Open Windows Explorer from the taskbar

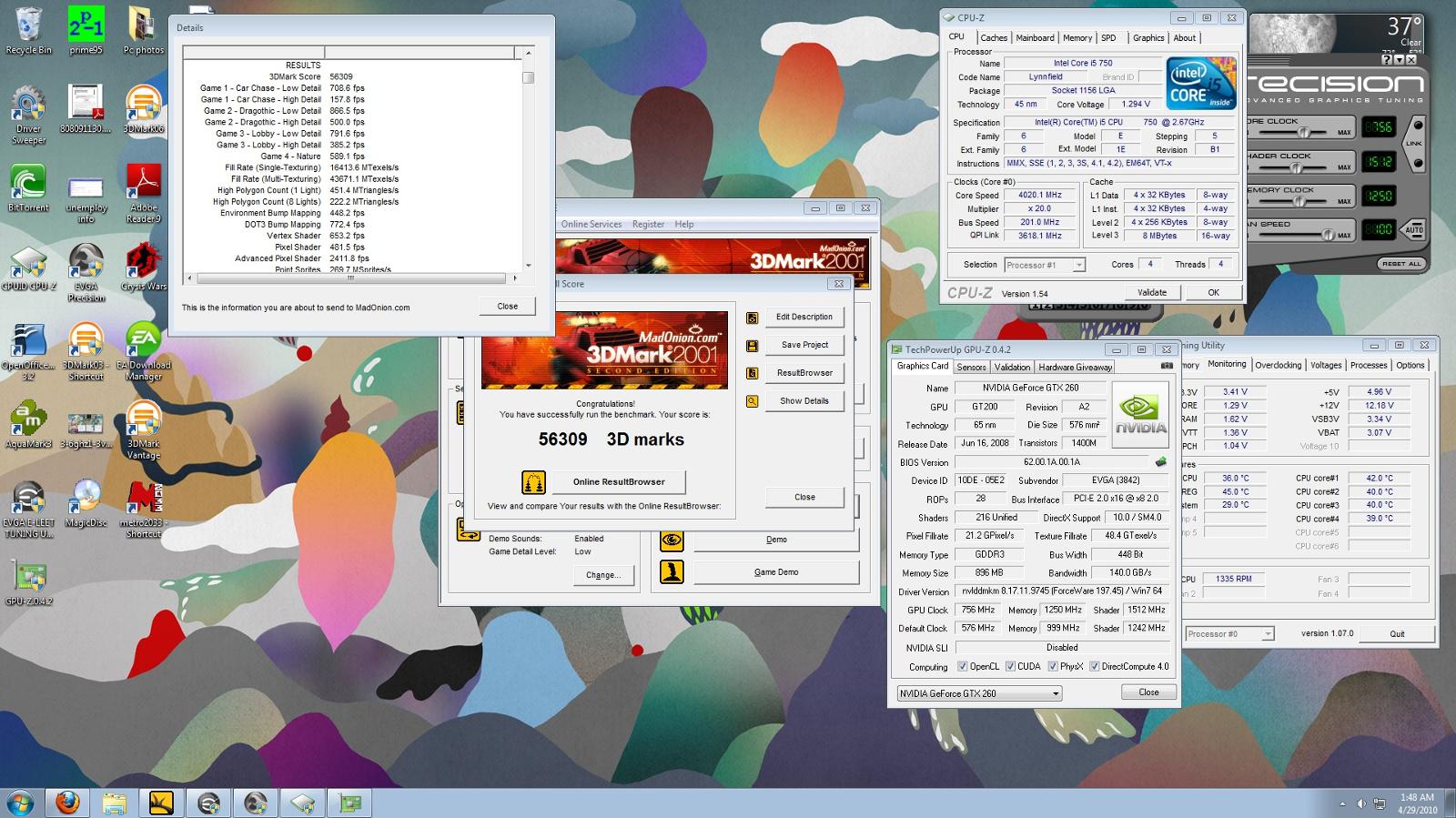tap(115, 803)
